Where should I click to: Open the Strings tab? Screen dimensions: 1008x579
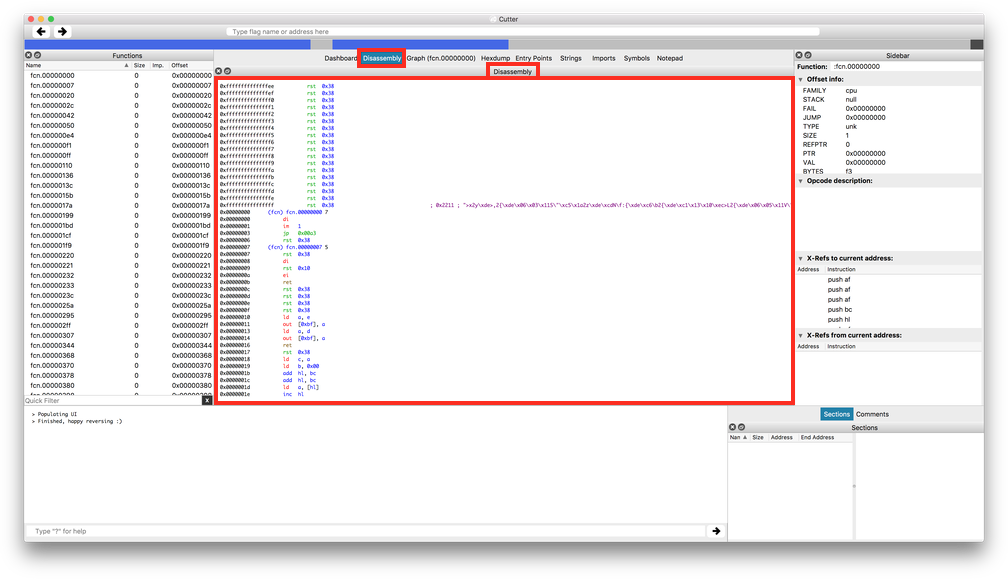pos(571,58)
